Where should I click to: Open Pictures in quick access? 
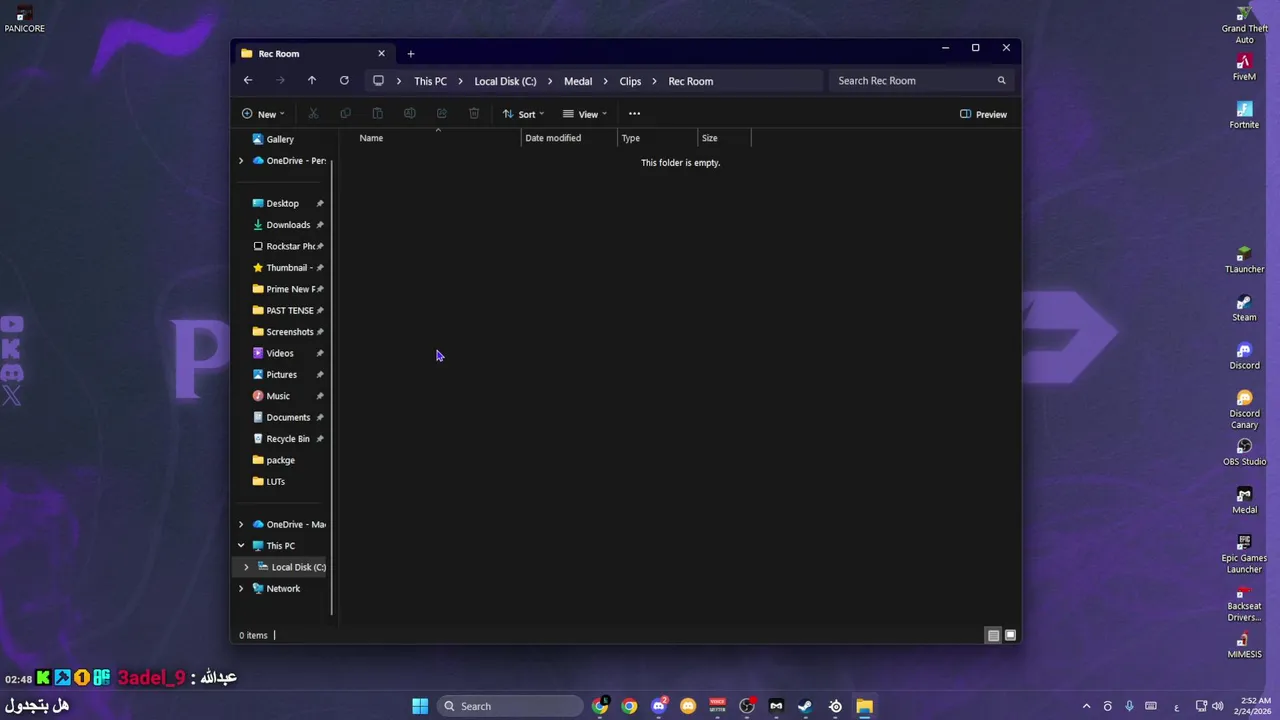tap(282, 375)
